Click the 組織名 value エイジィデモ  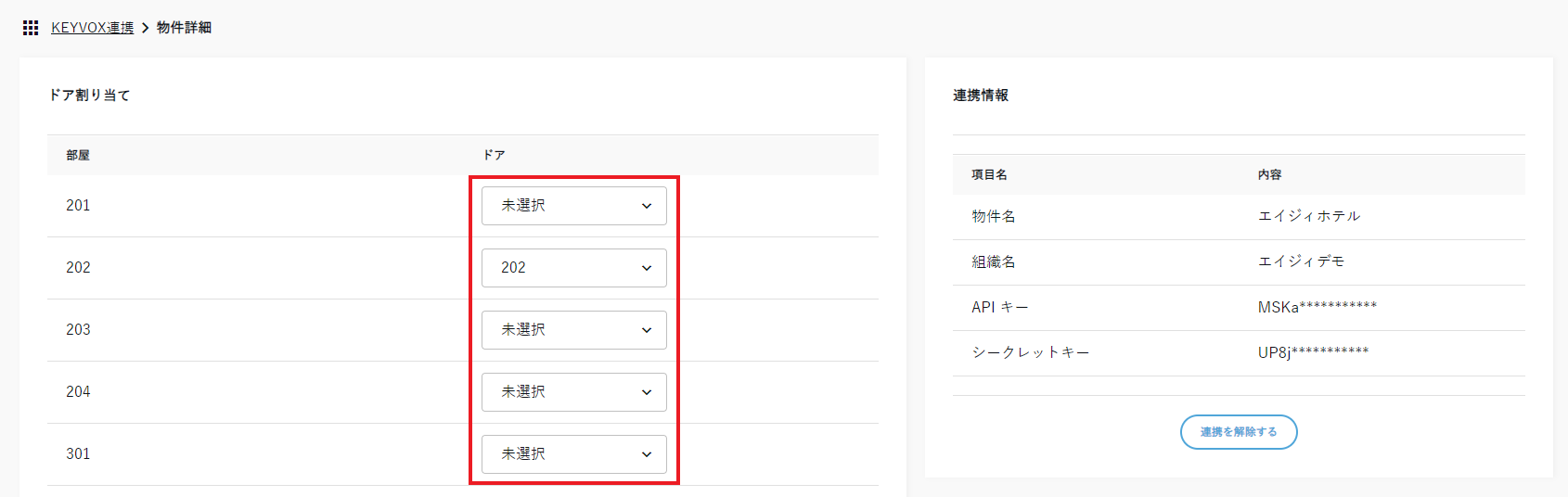pos(1301,261)
